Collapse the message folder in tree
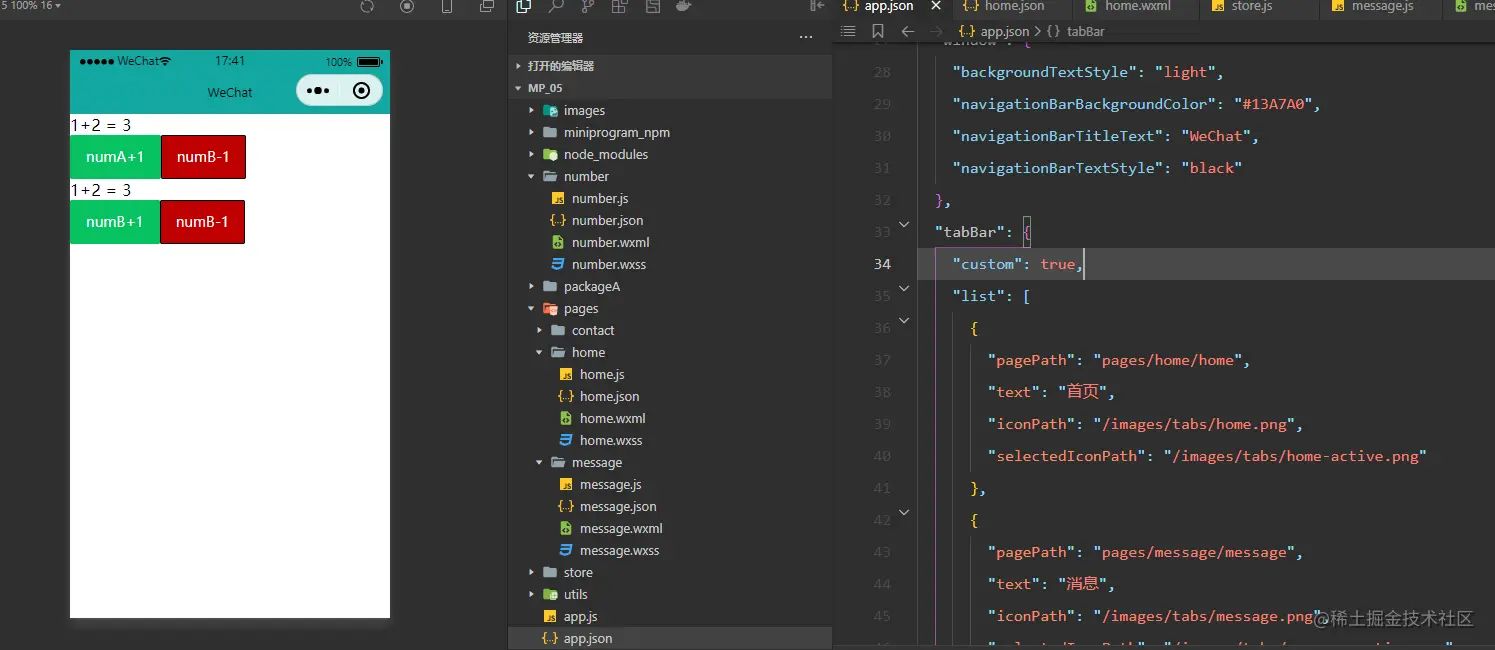Image resolution: width=1495 pixels, height=650 pixels. pyautogui.click(x=670, y=462)
